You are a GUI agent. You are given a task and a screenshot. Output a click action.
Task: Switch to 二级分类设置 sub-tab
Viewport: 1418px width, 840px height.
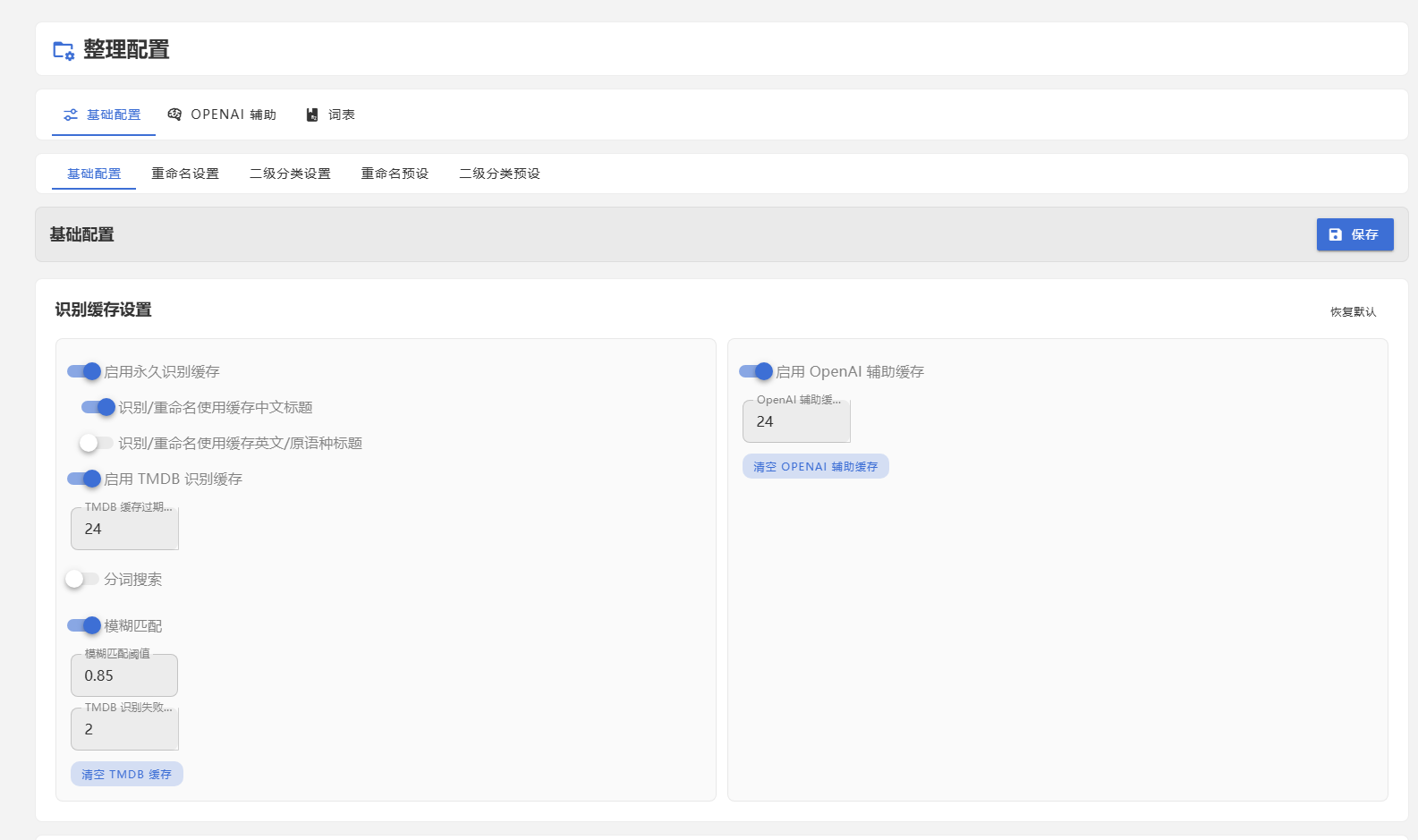click(290, 174)
